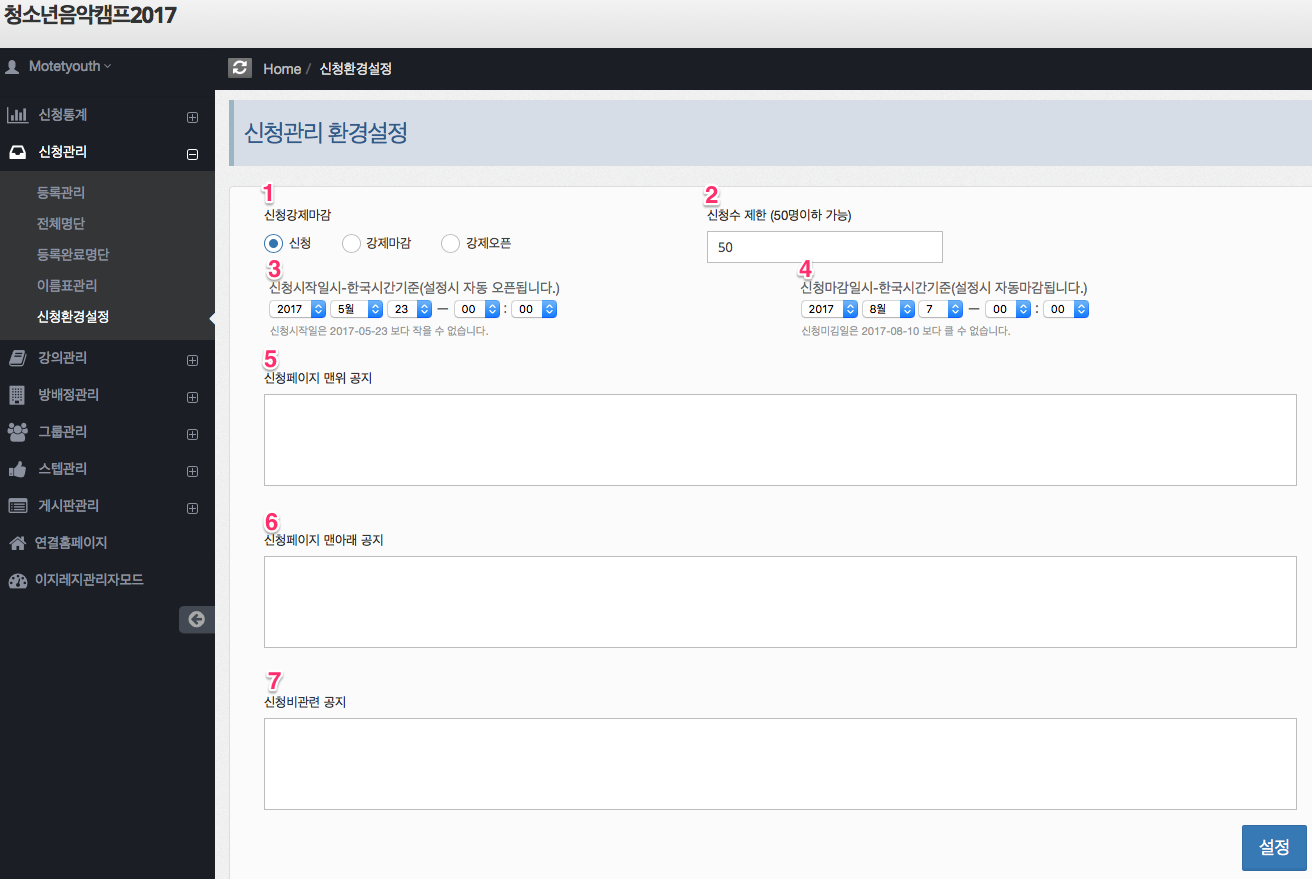Click the house icon for 연결홈페이지
1312x879 pixels.
point(16,543)
